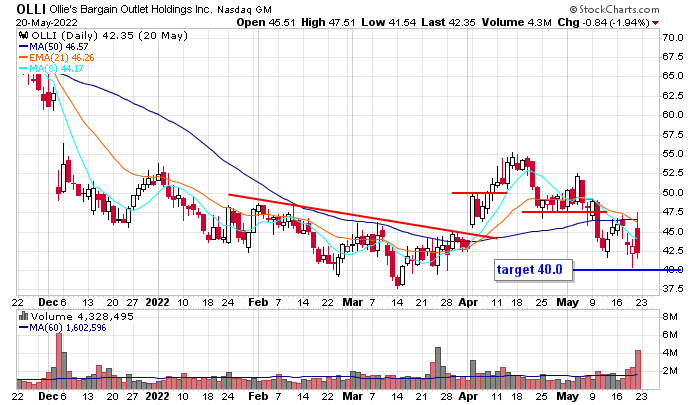The width and height of the screenshot is (700, 405).
Task: Click the 70.0 price axis label
Action: coord(673,38)
